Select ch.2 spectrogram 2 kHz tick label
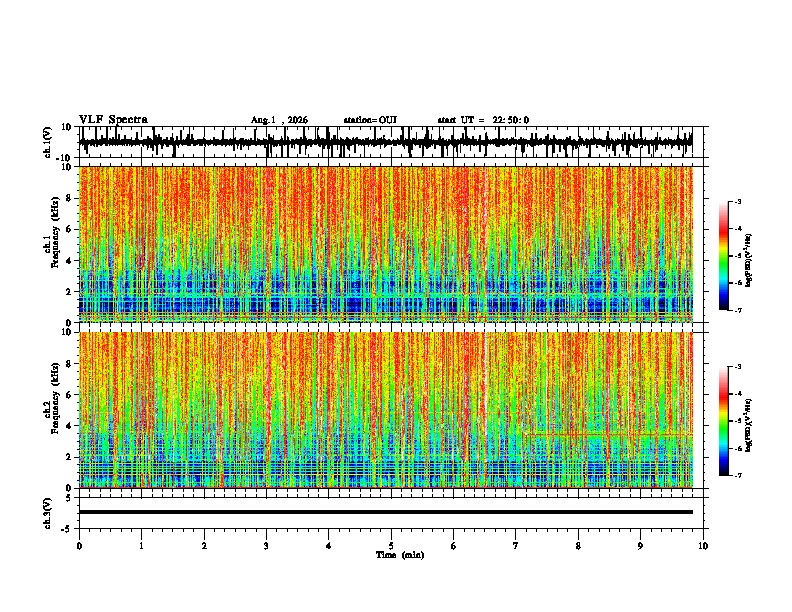792x612 pixels. [x=69, y=457]
